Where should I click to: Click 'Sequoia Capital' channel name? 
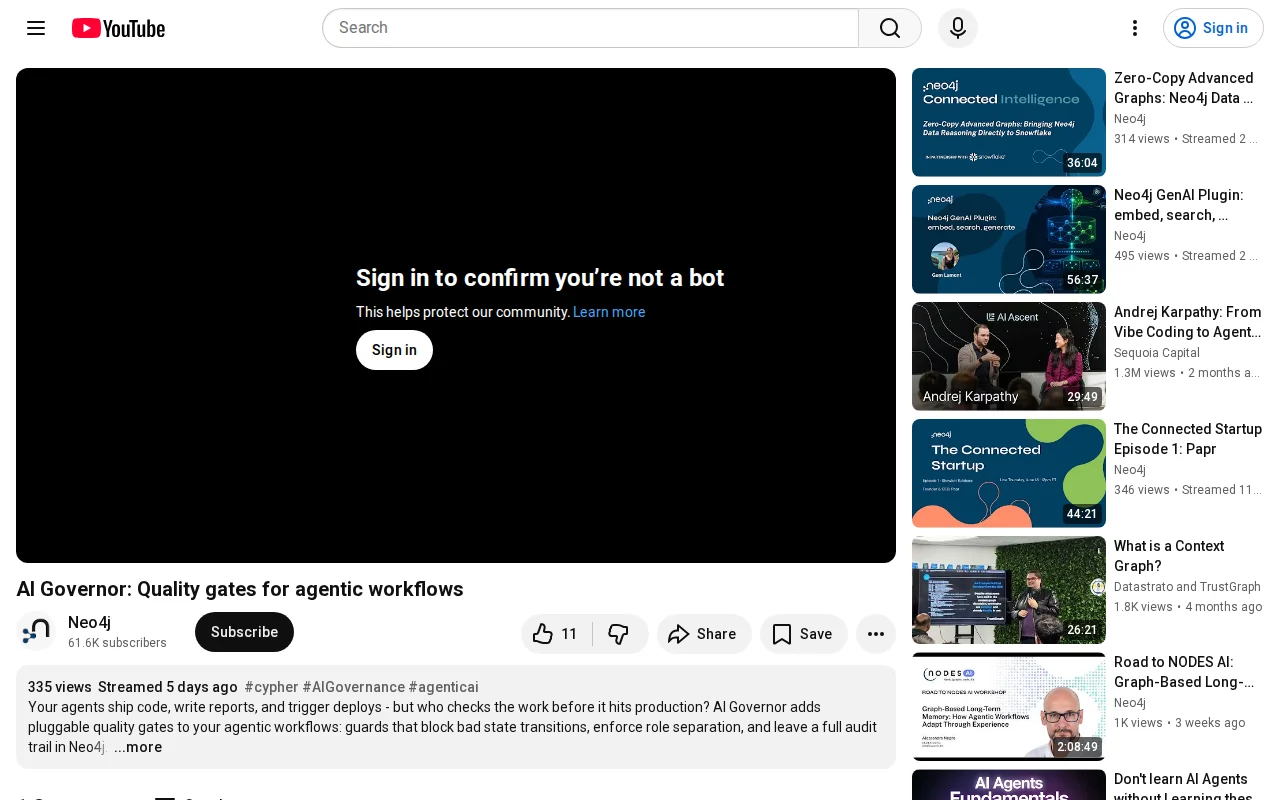click(1157, 353)
